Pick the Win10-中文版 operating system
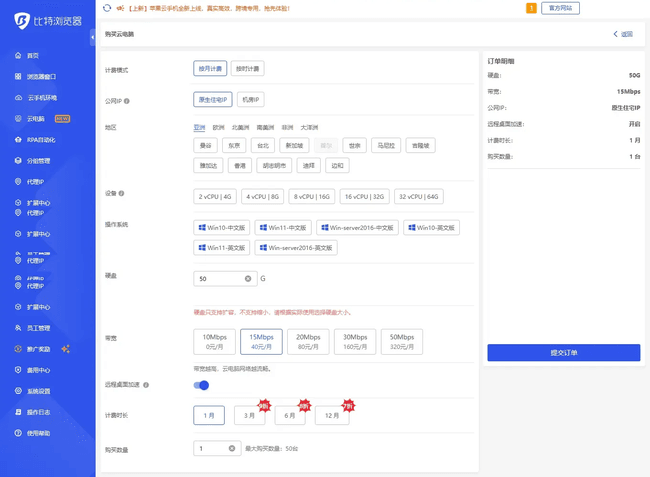This screenshot has width=650, height=477. 222,228
